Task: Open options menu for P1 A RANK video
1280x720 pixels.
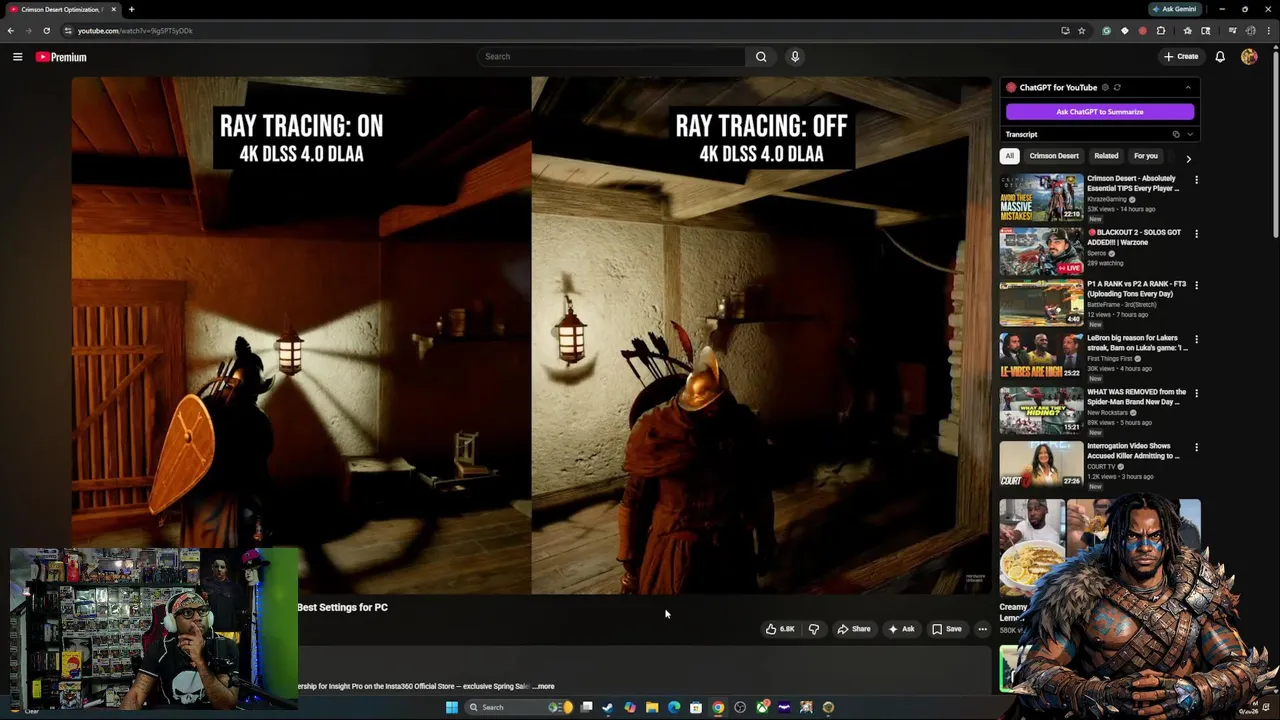Action: pos(1196,286)
